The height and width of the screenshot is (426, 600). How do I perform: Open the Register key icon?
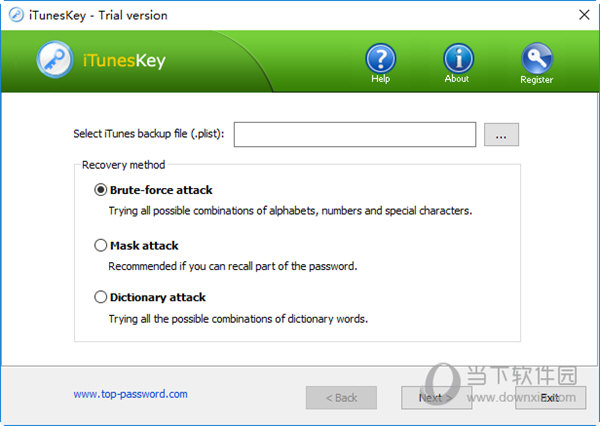click(x=537, y=59)
